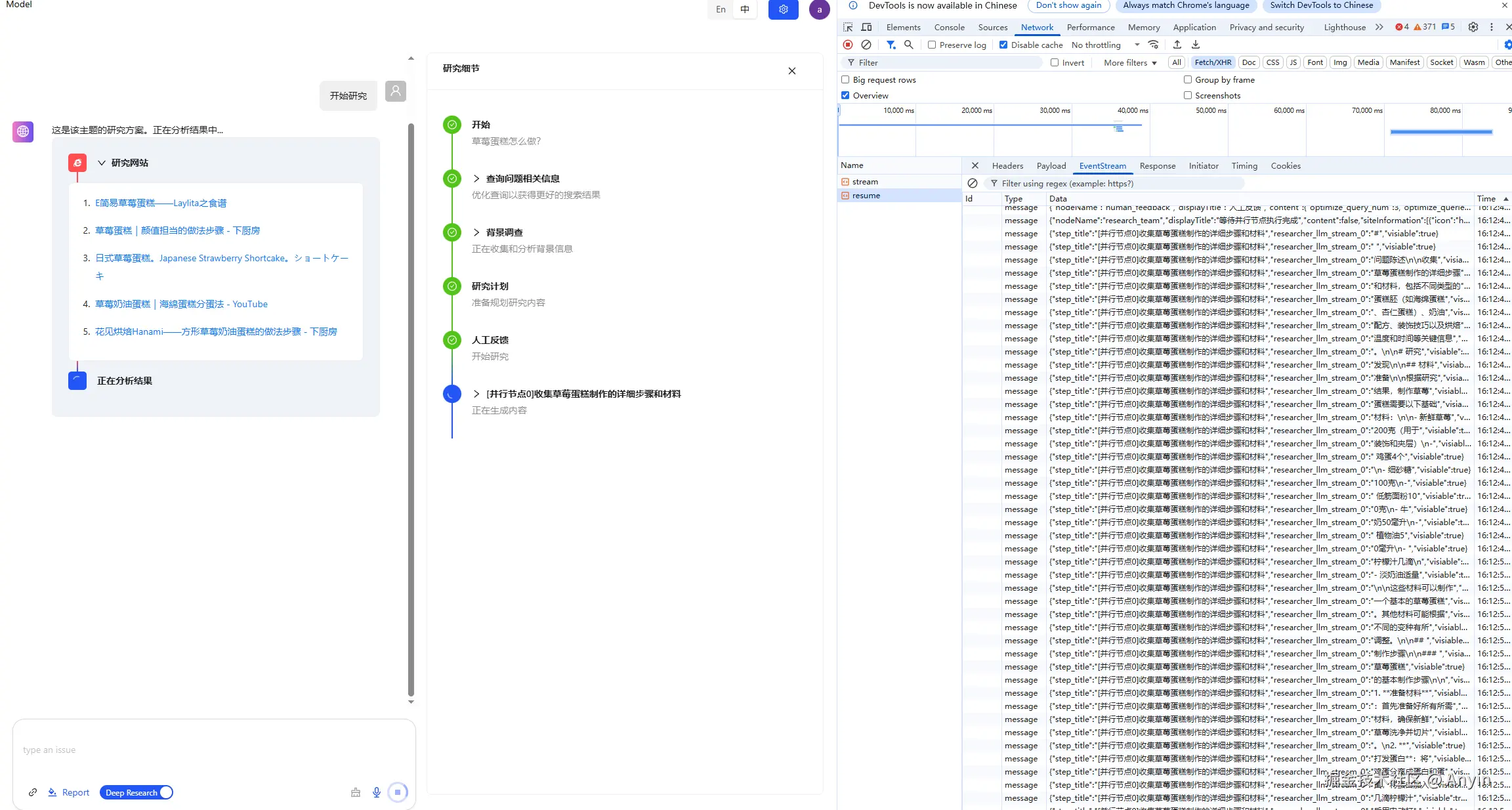Collapse the 研究网站 section
This screenshot has width=1512, height=810.
coord(102,163)
